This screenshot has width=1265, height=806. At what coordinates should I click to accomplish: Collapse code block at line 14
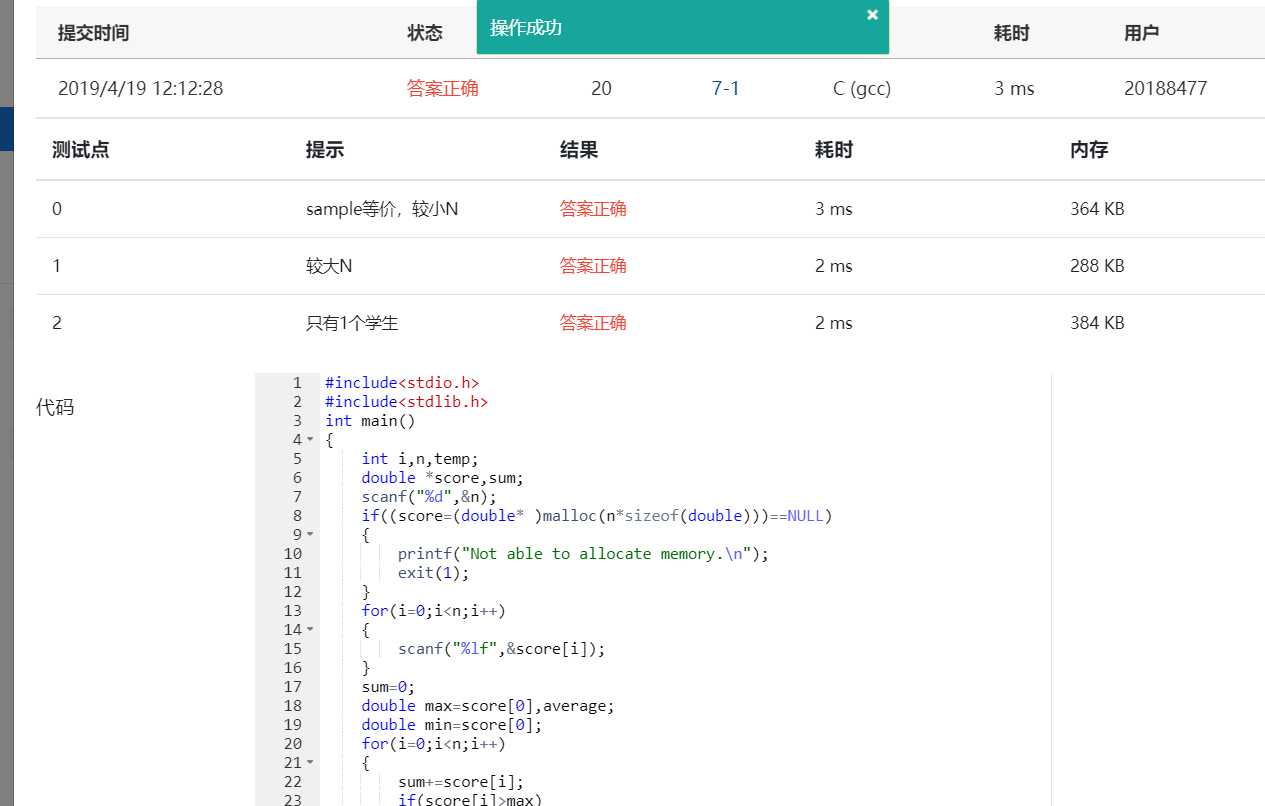(x=310, y=630)
